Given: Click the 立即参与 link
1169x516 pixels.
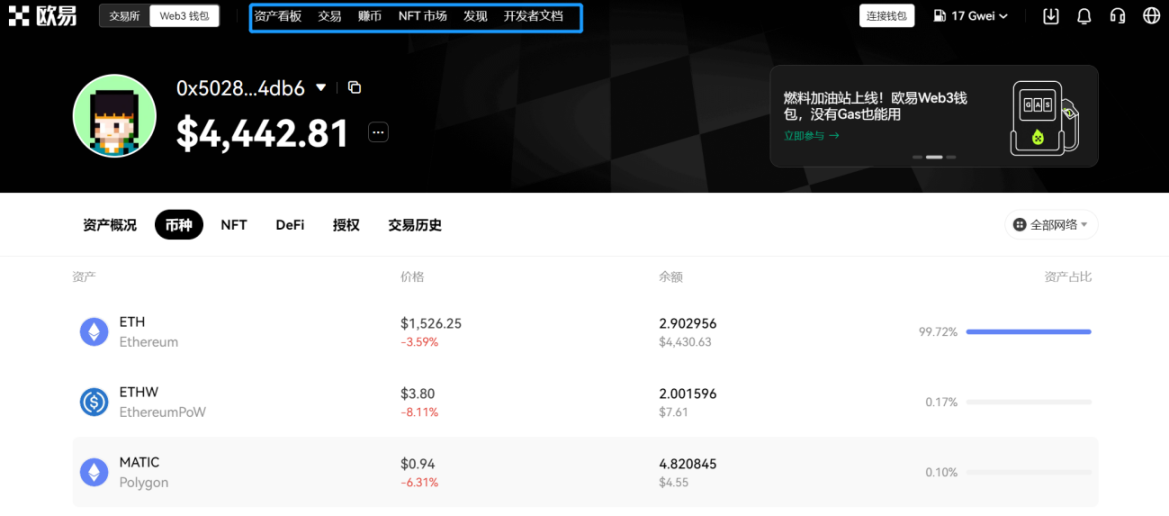Looking at the screenshot, I should click(x=811, y=136).
